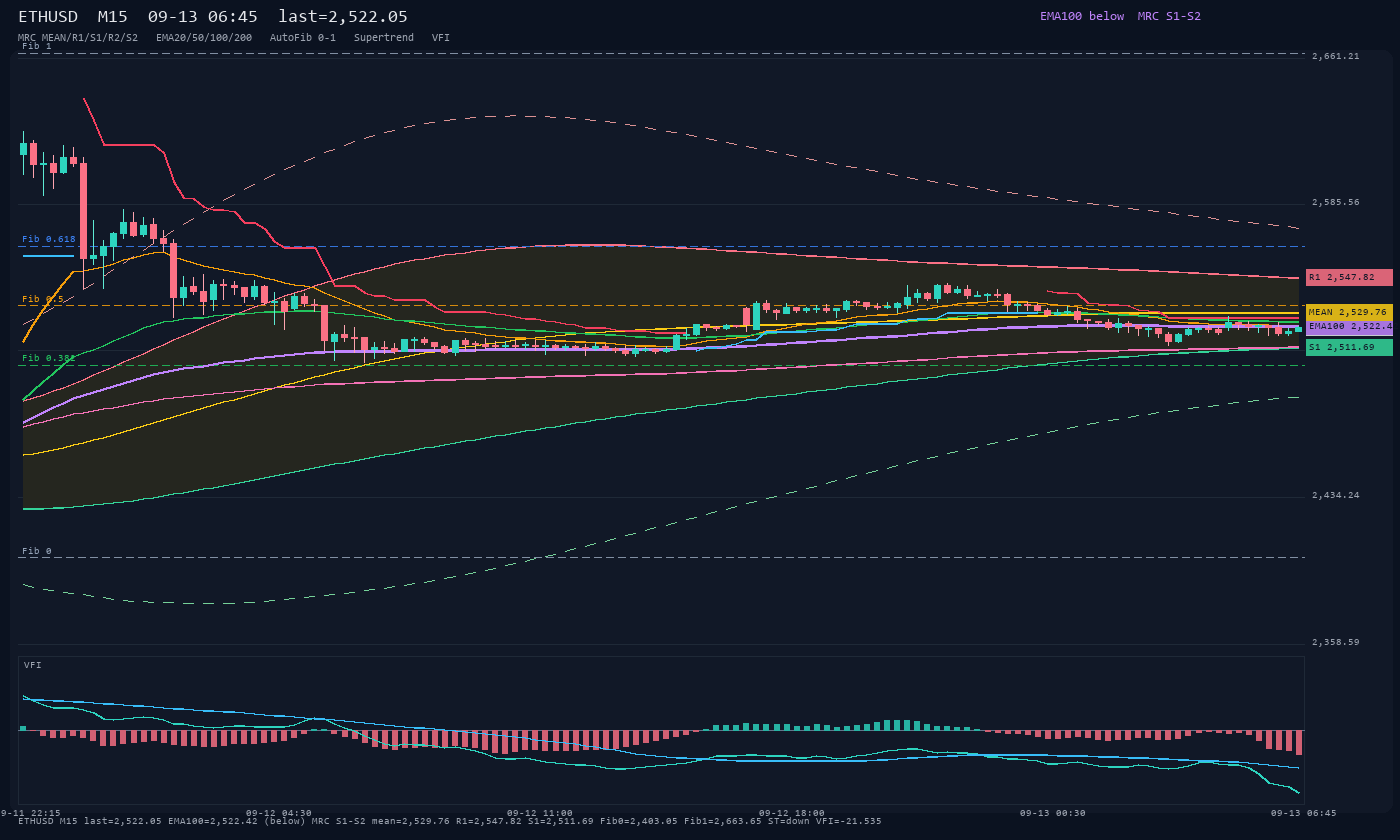This screenshot has height=840, width=1400.
Task: Click the 09-13 06:45 timestamp in the title
Action: point(202,17)
